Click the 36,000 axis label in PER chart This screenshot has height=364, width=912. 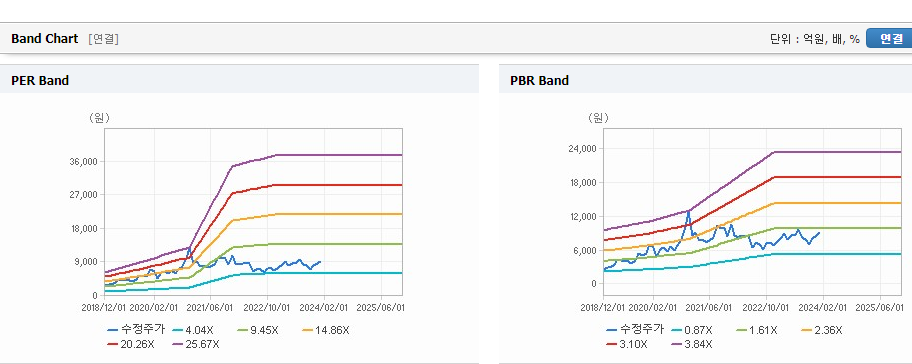84,162
